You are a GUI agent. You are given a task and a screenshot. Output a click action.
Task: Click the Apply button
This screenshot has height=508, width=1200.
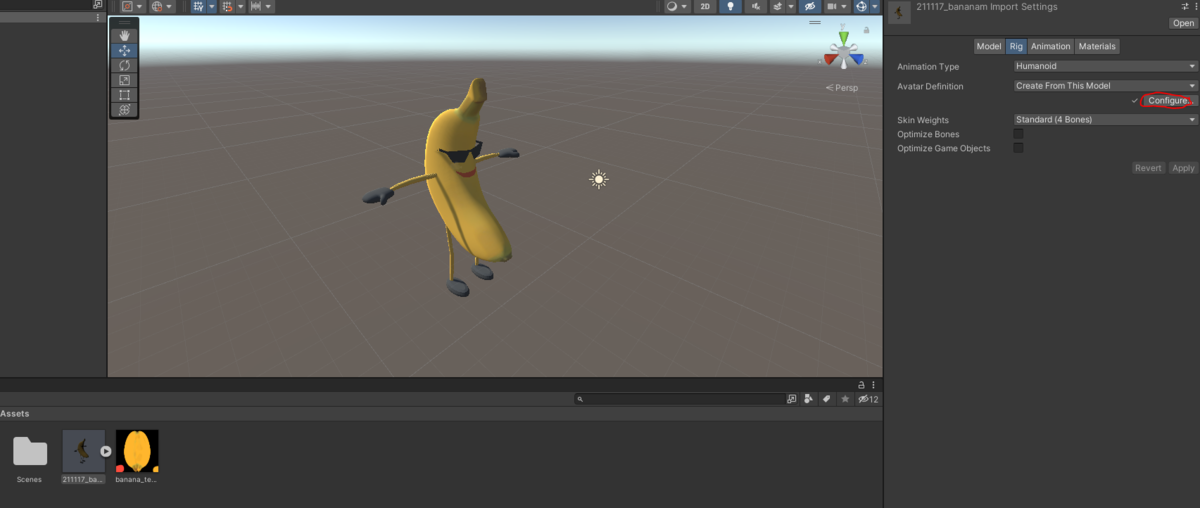[1183, 168]
